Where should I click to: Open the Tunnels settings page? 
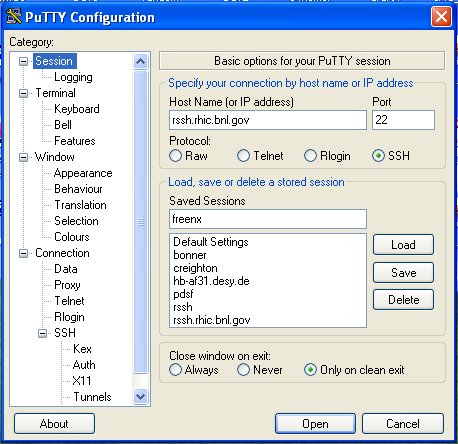pyautogui.click(x=92, y=397)
